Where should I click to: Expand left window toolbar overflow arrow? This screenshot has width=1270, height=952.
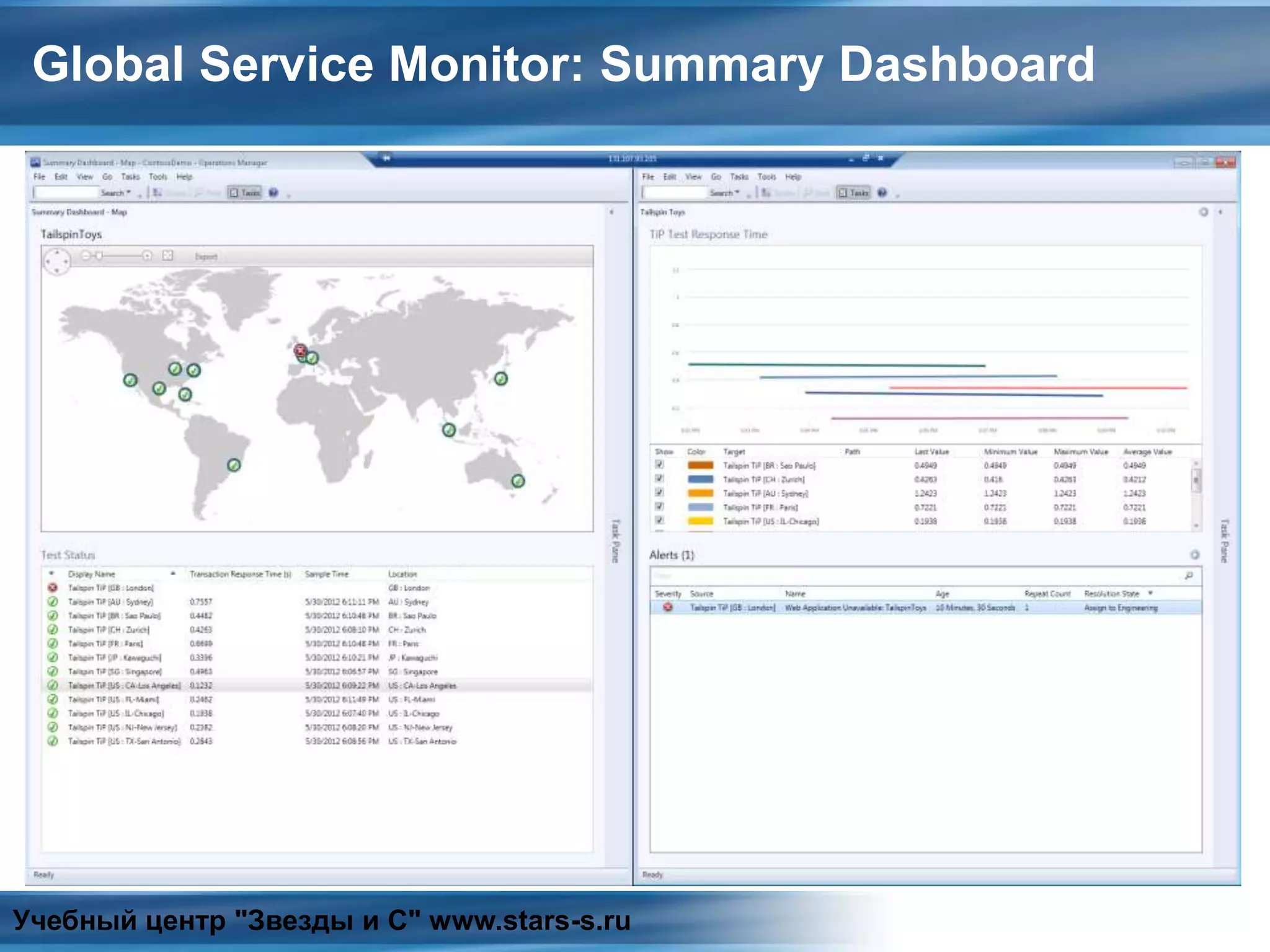pos(288,195)
